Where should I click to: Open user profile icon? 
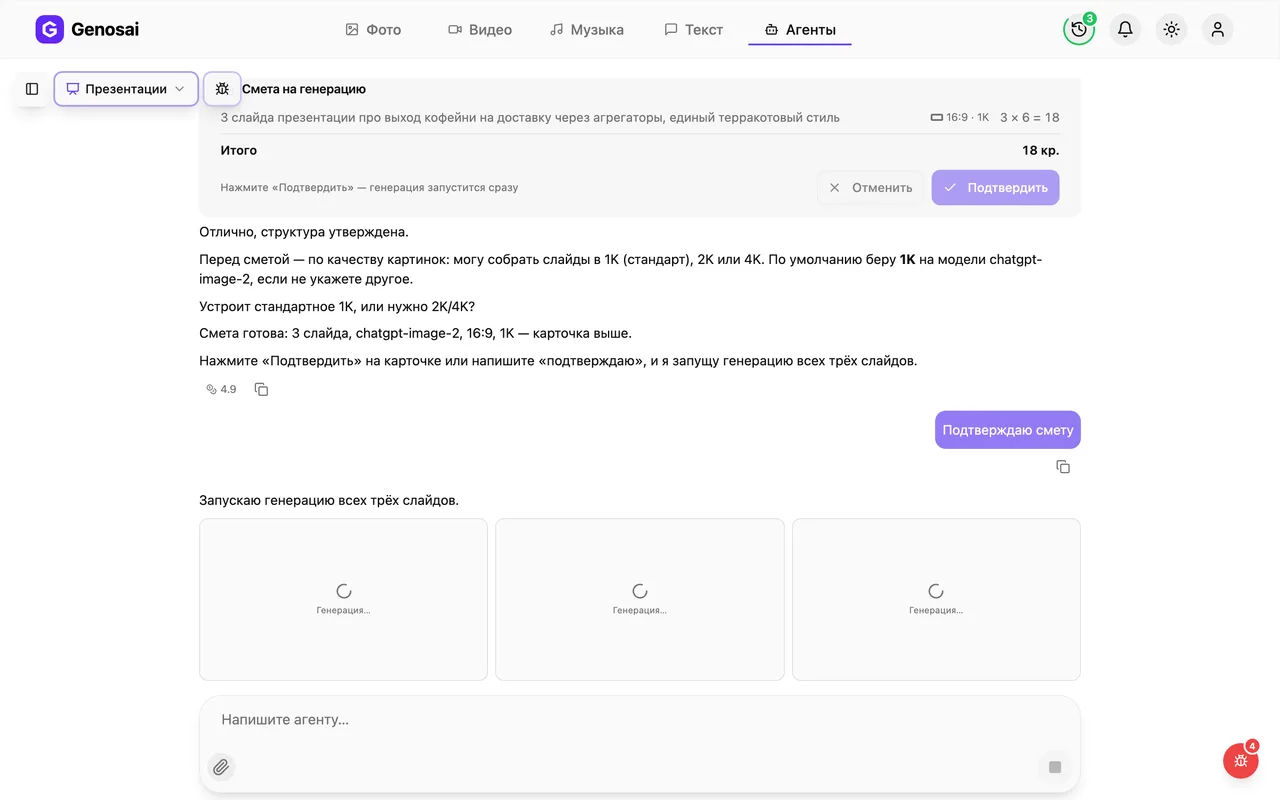coord(1217,29)
